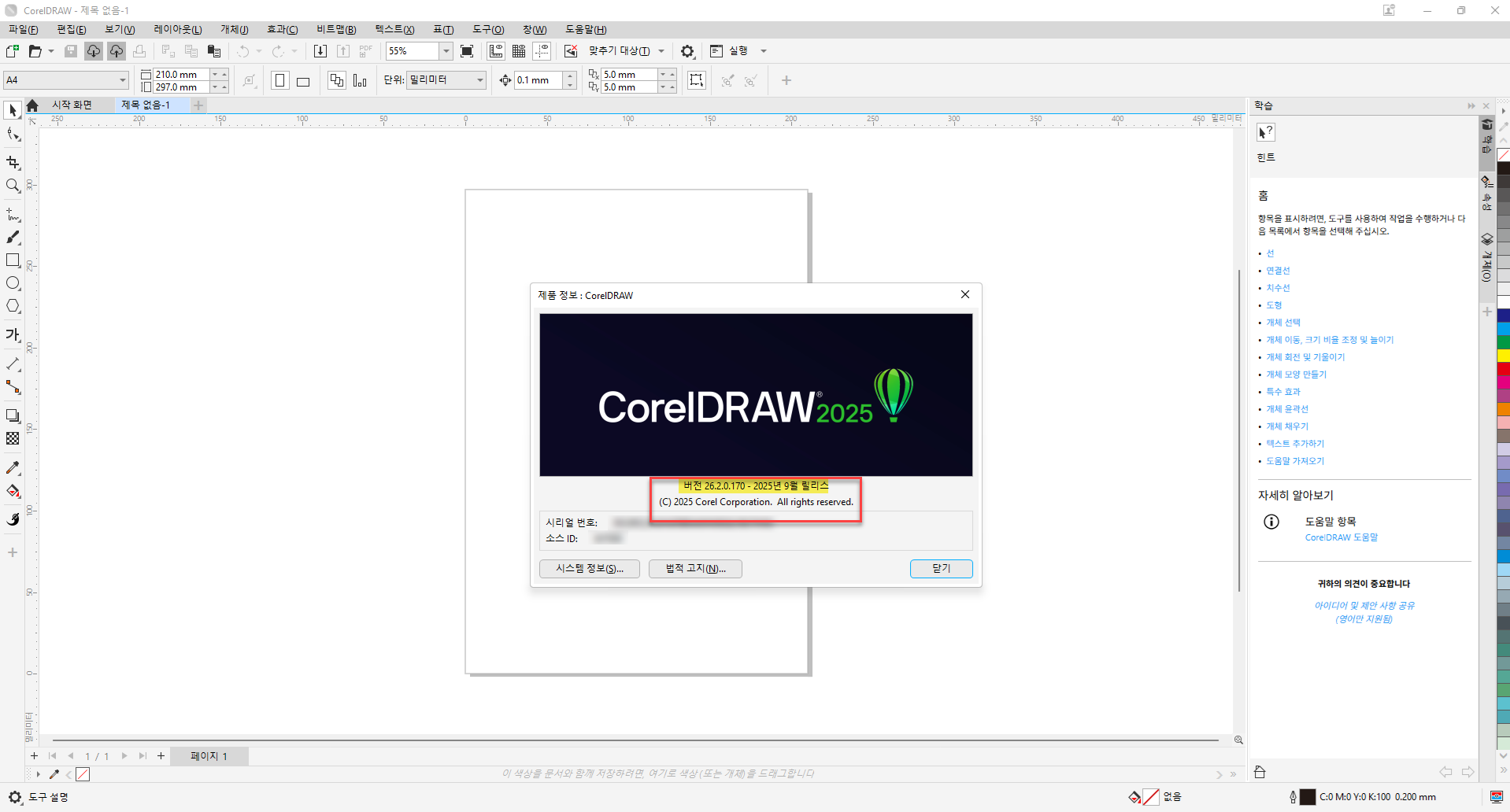
Task: Click the Welcome screen home icon
Action: point(32,105)
